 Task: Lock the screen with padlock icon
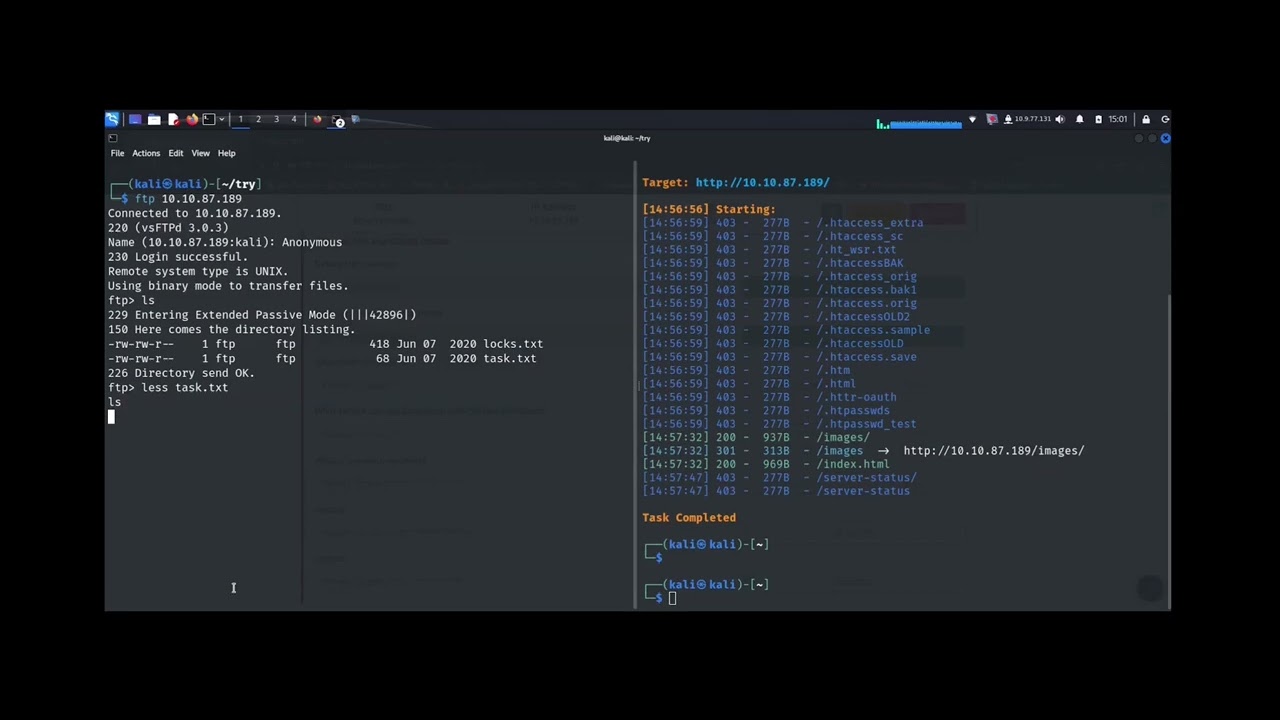pos(1146,119)
